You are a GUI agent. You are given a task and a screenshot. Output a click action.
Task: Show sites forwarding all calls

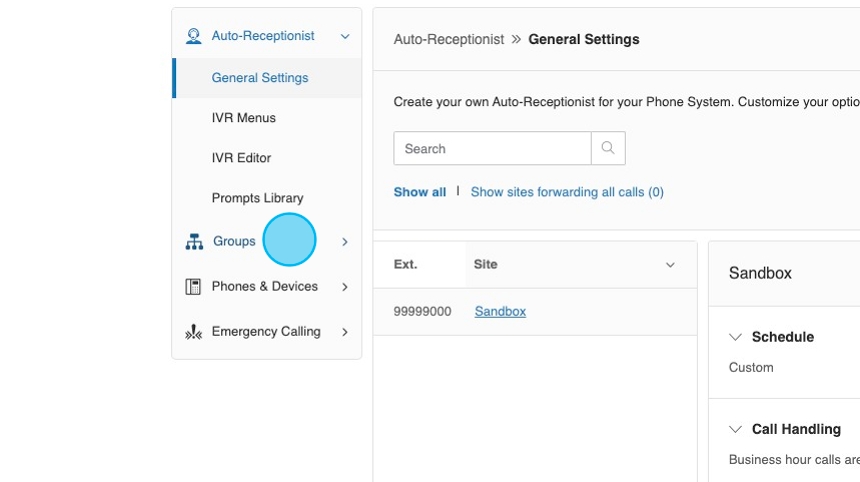567,192
